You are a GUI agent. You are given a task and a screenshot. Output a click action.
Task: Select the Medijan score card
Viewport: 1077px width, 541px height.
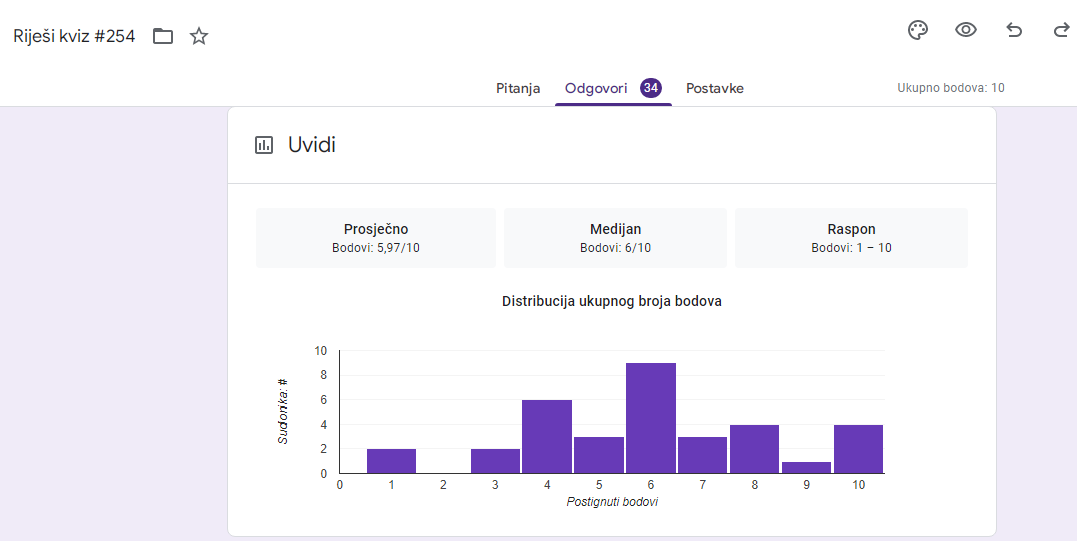pyautogui.click(x=615, y=238)
